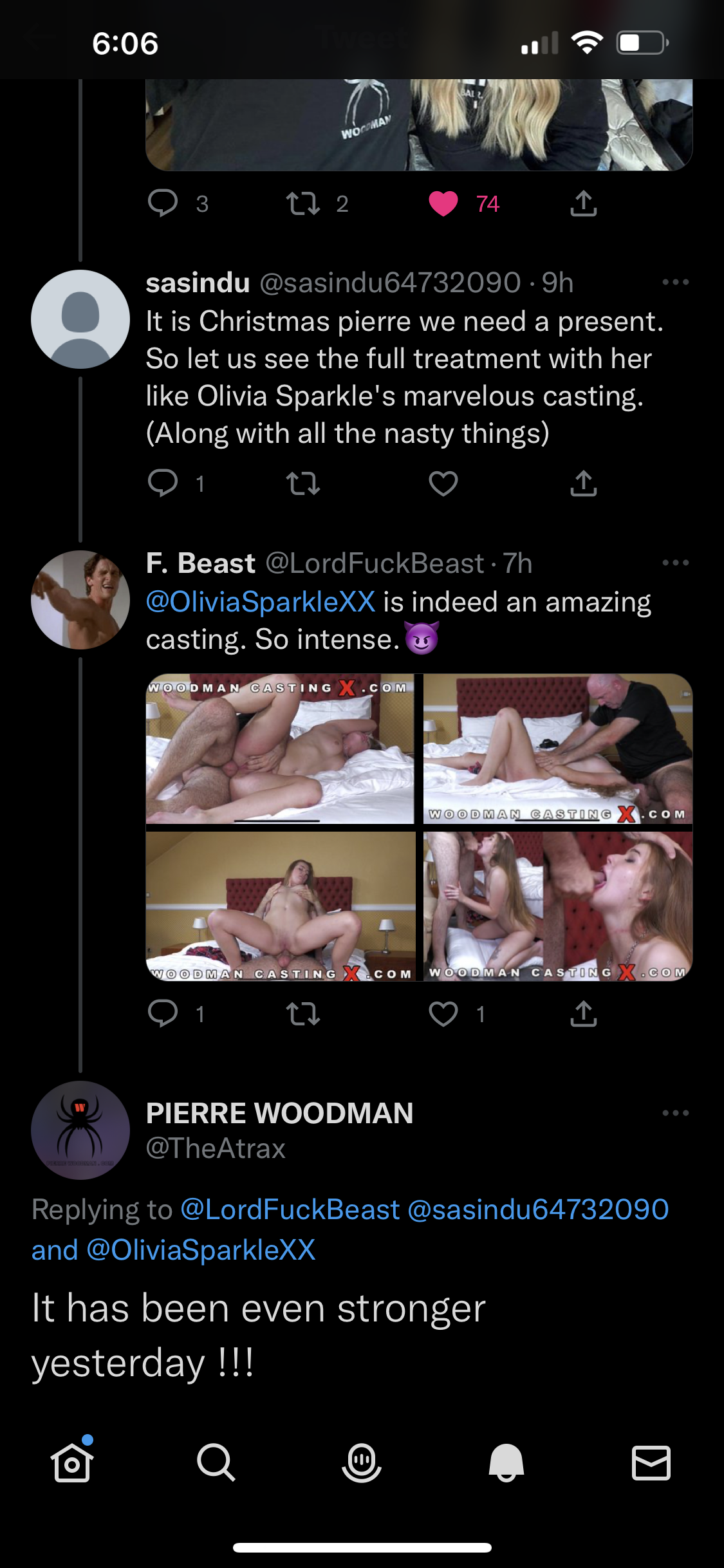This screenshot has height=1568, width=724.
Task: Share sasindu's tweet
Action: point(583,483)
